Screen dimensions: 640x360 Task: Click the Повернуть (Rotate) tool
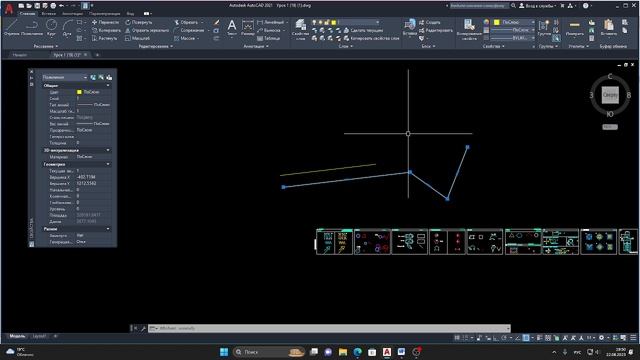click(139, 22)
